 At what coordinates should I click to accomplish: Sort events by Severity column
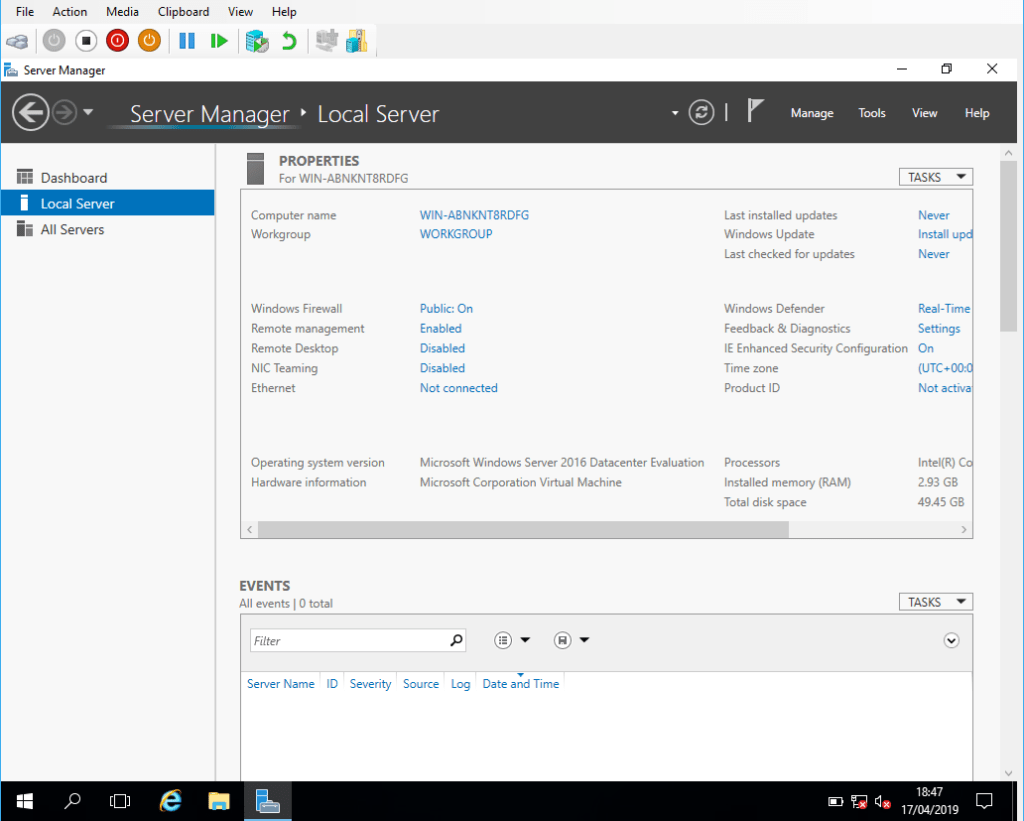[x=370, y=684]
